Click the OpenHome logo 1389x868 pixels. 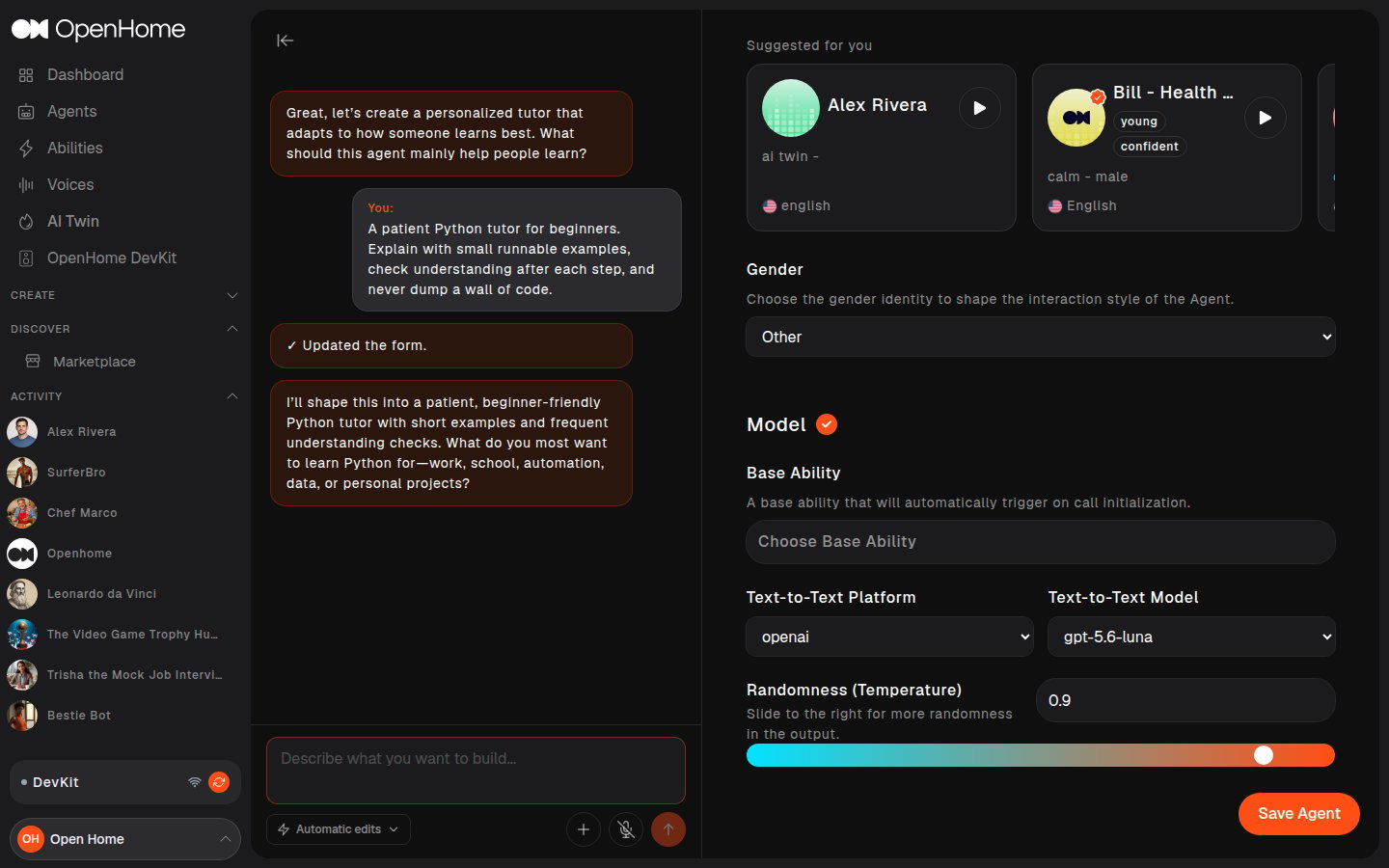[97, 29]
